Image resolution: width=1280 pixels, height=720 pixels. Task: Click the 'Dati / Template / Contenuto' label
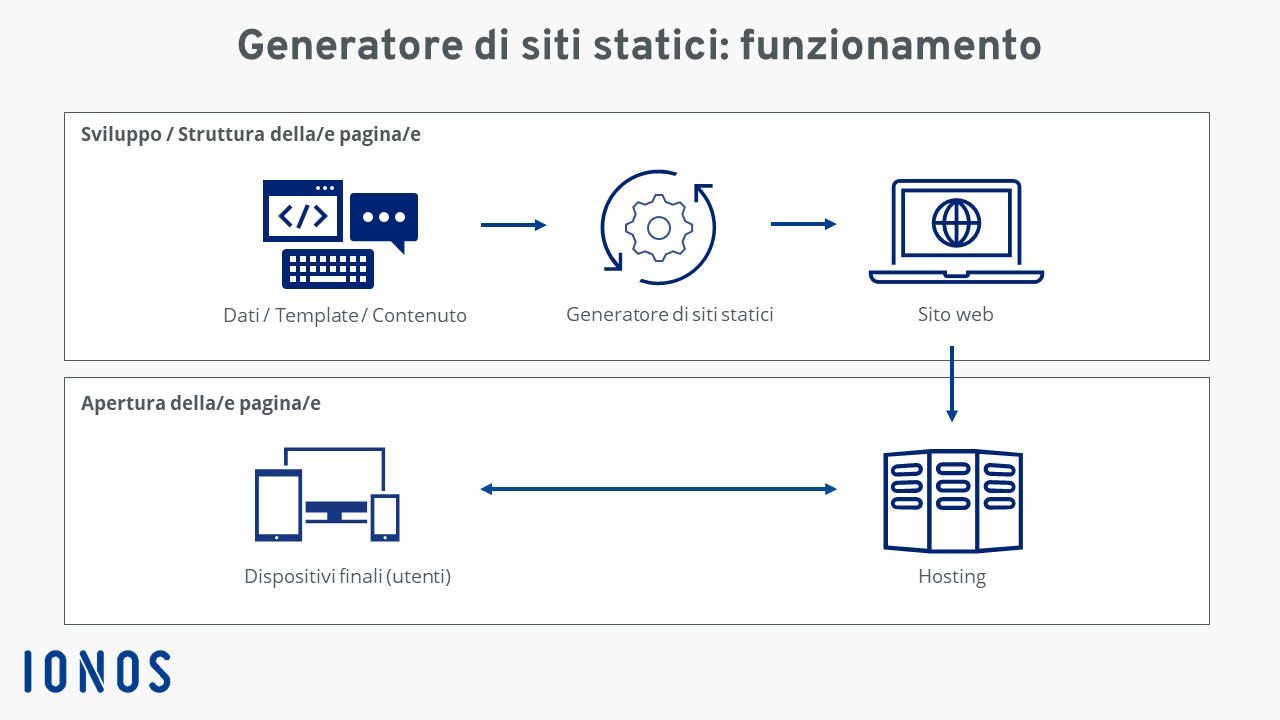click(x=345, y=315)
